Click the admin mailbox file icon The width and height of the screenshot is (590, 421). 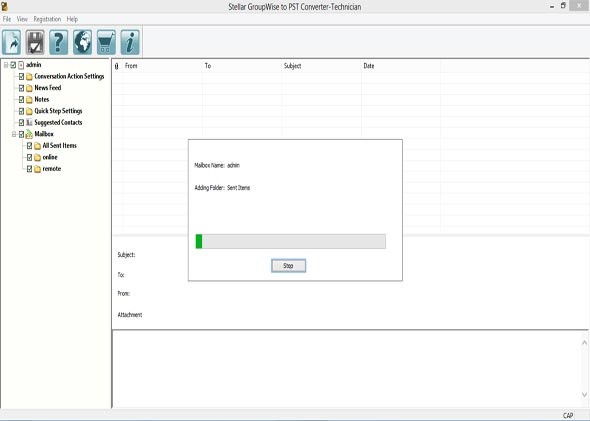(21, 65)
